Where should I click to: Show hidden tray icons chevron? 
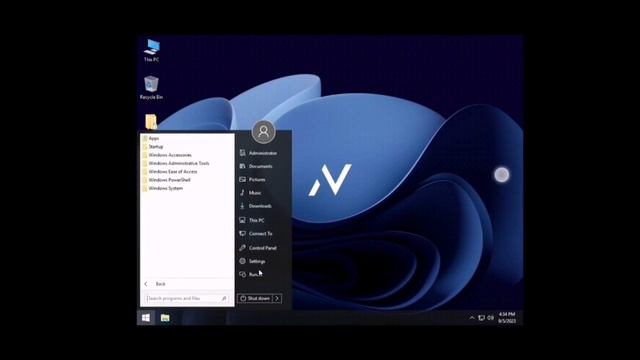[472, 318]
